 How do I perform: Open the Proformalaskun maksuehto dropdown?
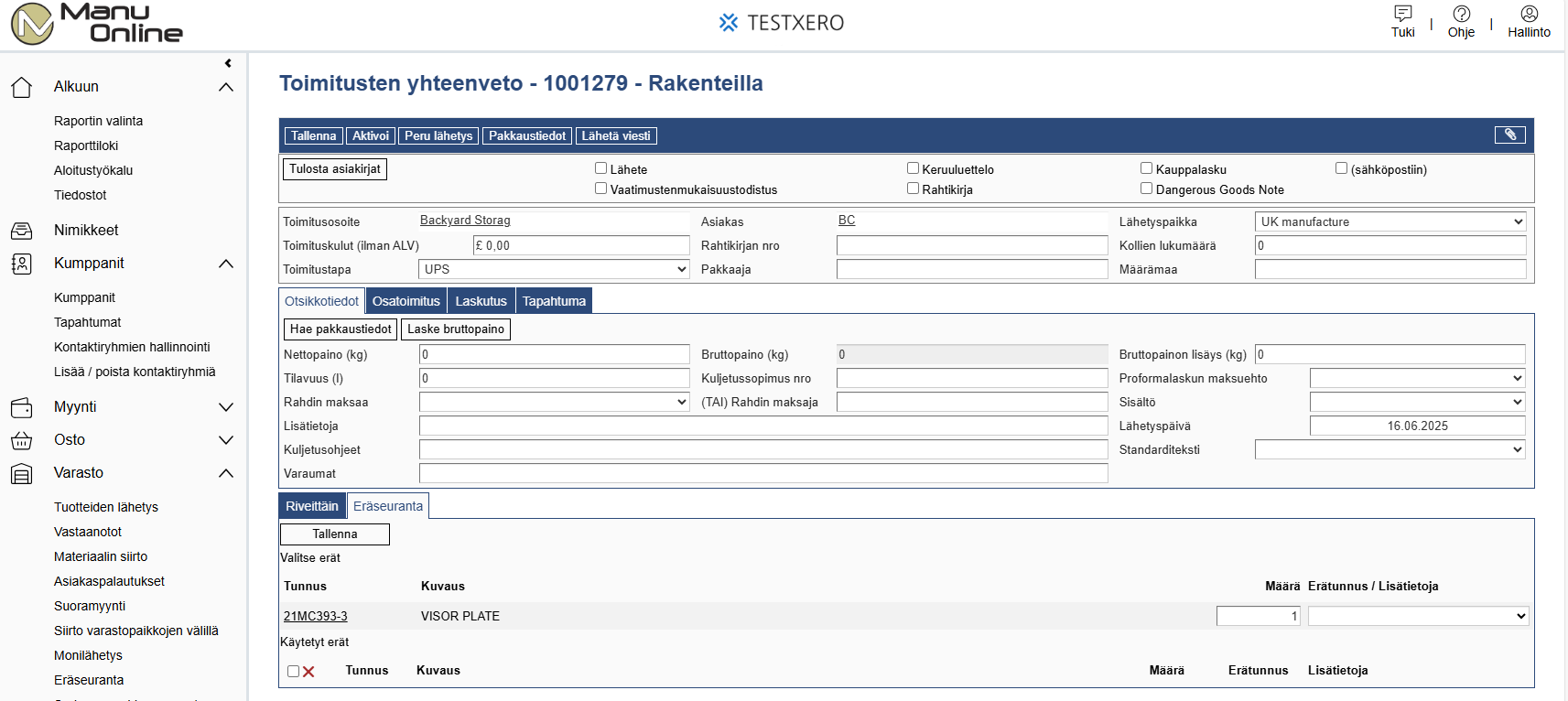[x=1418, y=378]
